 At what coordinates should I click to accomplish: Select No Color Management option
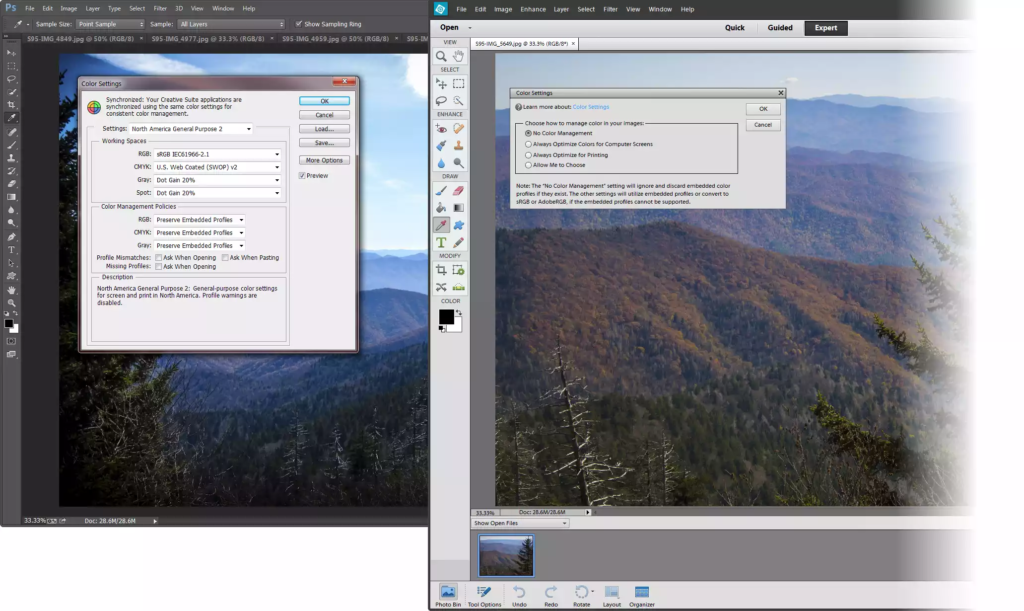pos(528,133)
